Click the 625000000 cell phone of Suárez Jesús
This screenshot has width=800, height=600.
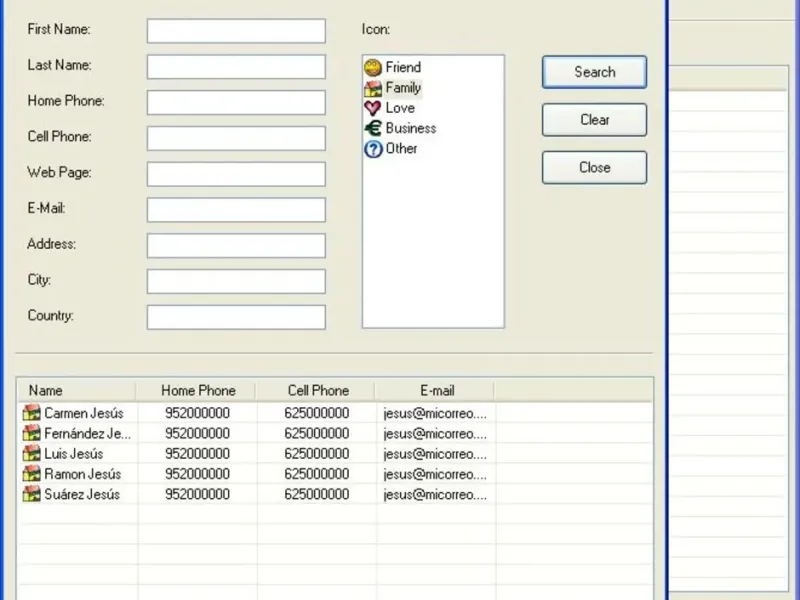(317, 494)
